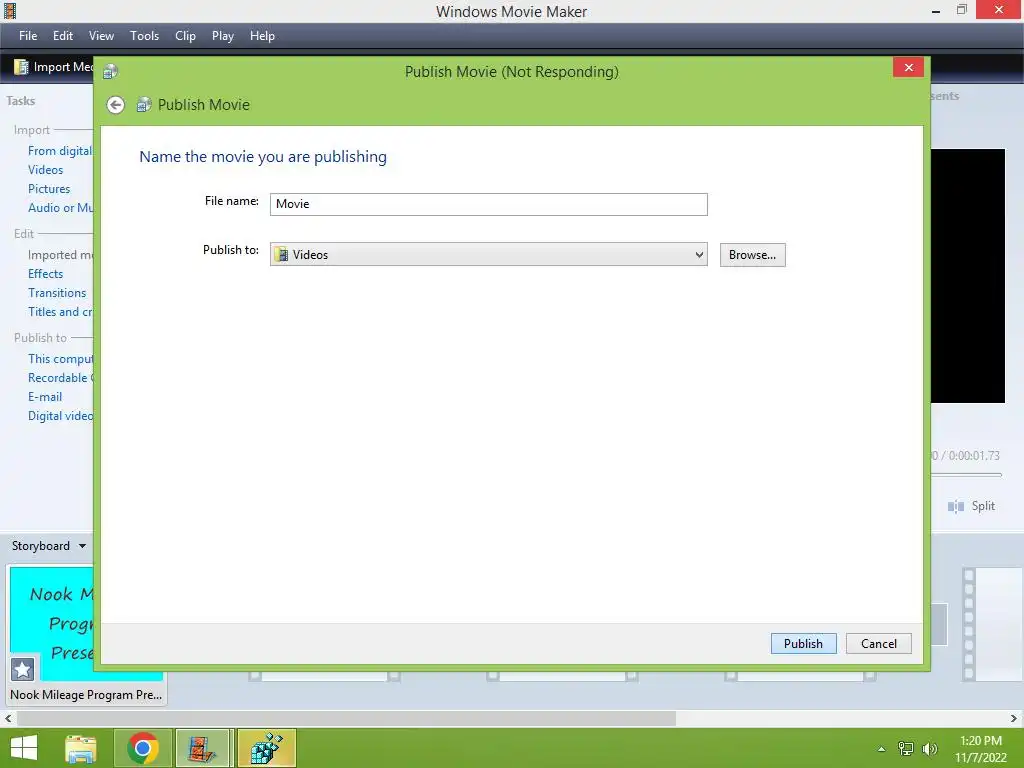1024x768 pixels.
Task: Click the storyboard scroll left arrow
Action: click(x=8, y=718)
